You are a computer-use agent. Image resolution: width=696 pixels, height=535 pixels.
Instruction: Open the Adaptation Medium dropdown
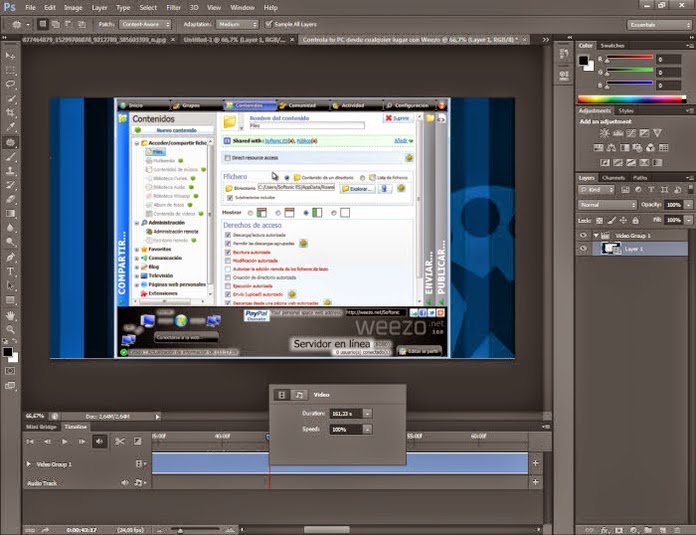click(x=237, y=24)
